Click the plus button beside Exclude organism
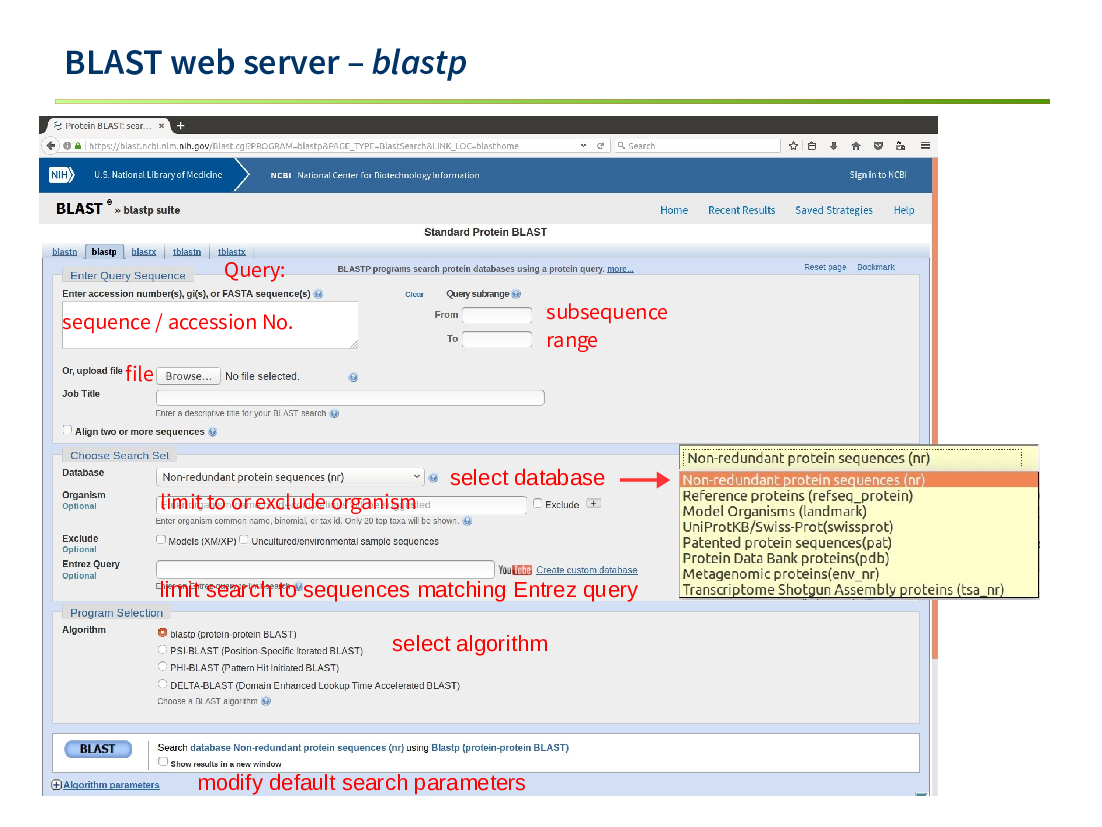The width and height of the screenshot is (1102, 827). click(594, 503)
